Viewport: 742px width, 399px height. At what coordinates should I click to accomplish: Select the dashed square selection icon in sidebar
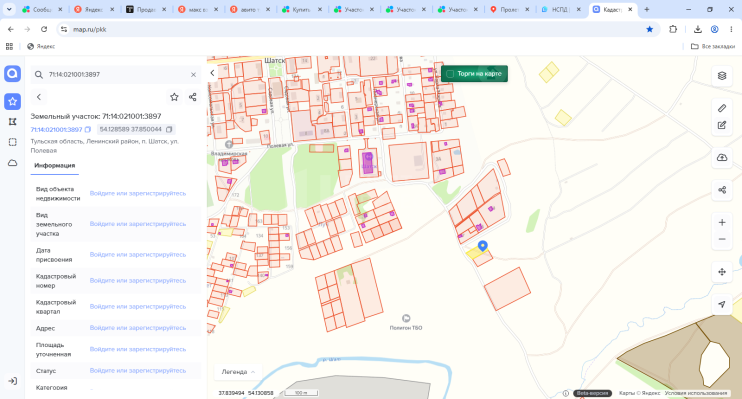[x=12, y=142]
